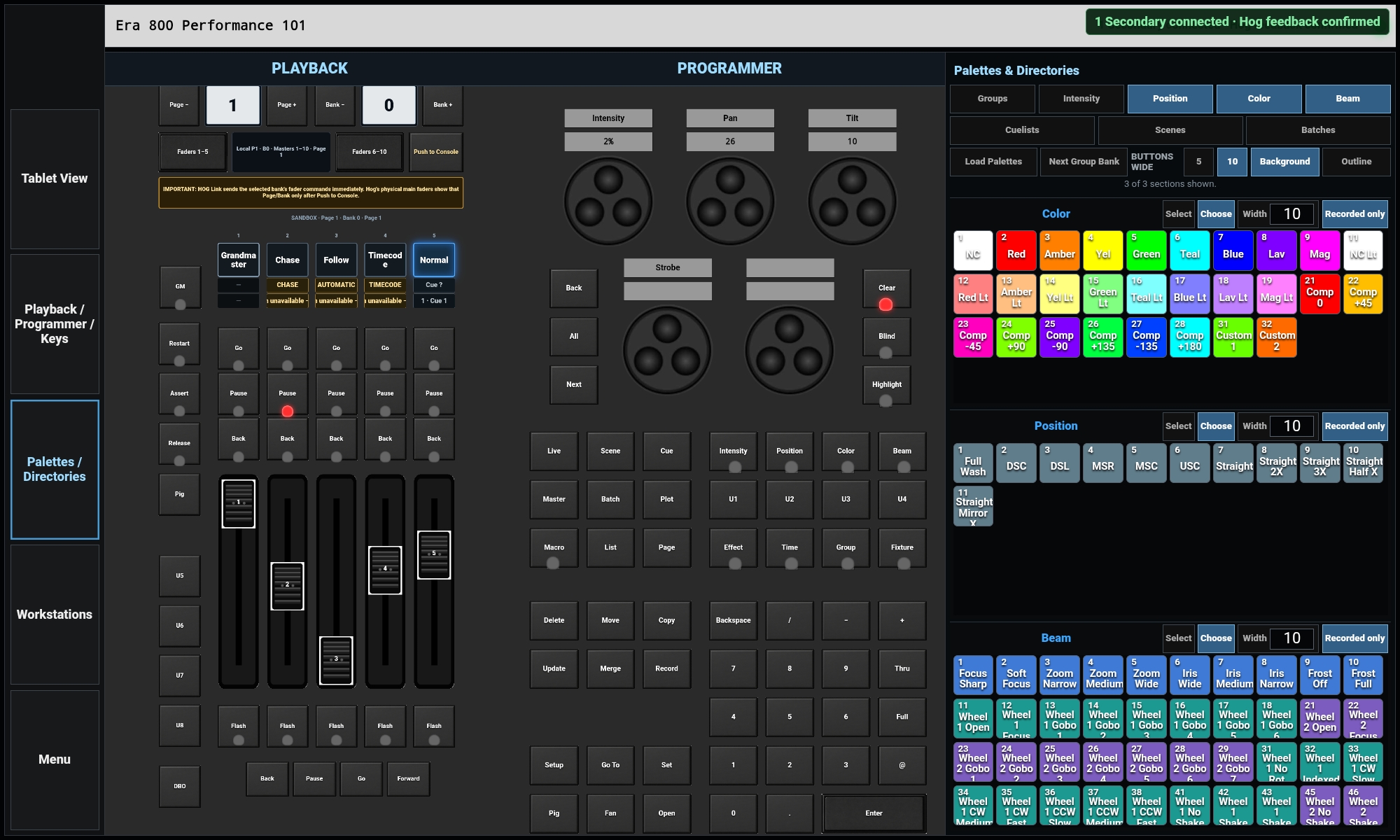This screenshot has height=840, width=1400.
Task: Click the Push to Console button
Action: [x=436, y=152]
